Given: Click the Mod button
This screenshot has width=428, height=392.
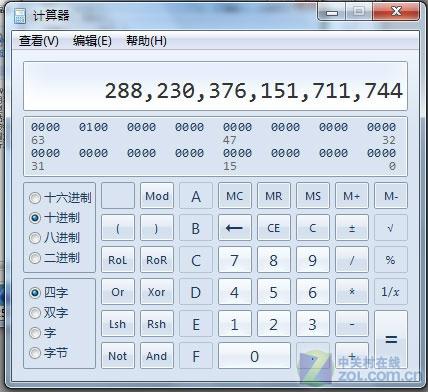Looking at the screenshot, I should pos(157,196).
